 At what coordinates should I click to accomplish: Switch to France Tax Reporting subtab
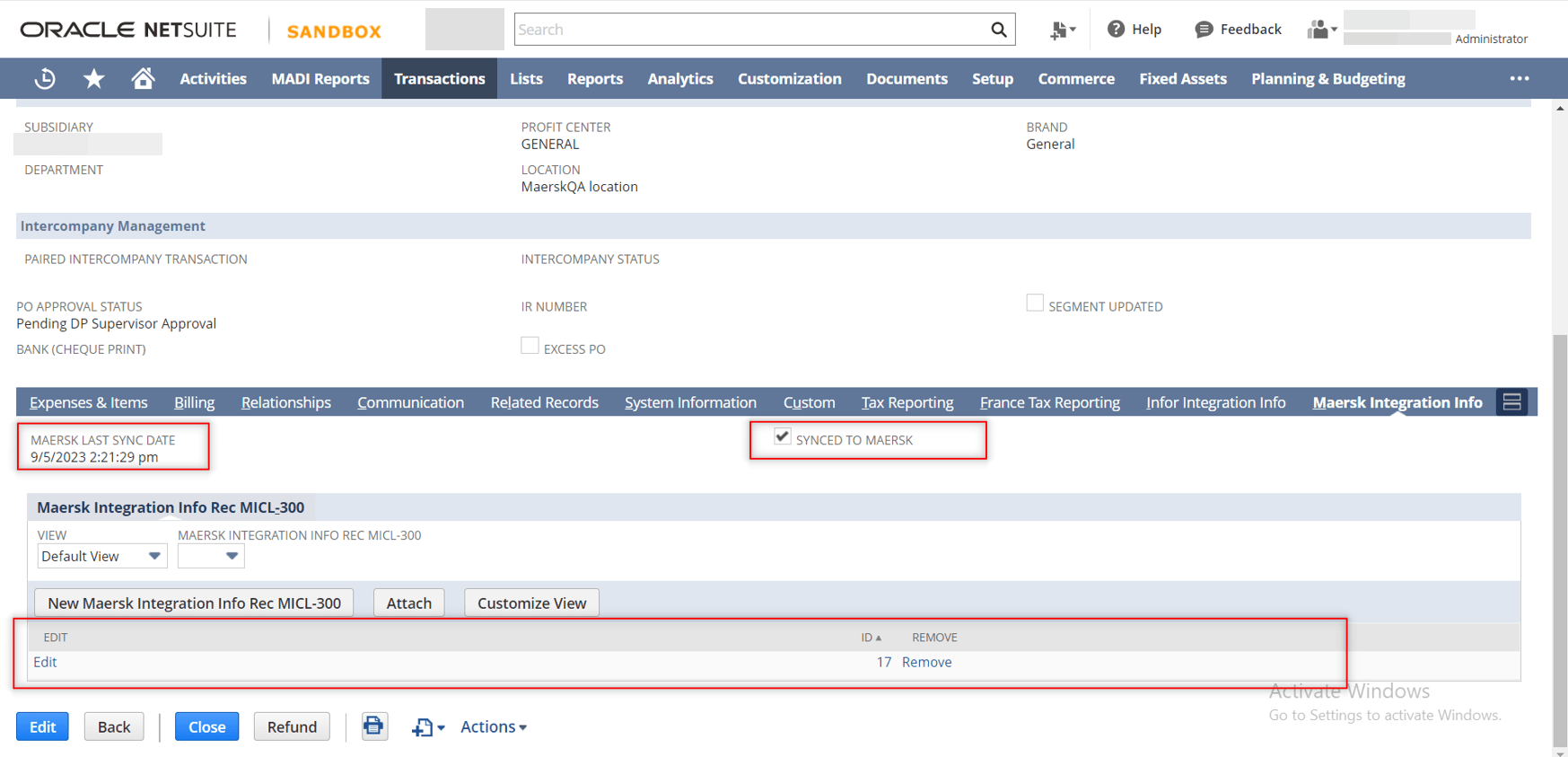(1050, 402)
